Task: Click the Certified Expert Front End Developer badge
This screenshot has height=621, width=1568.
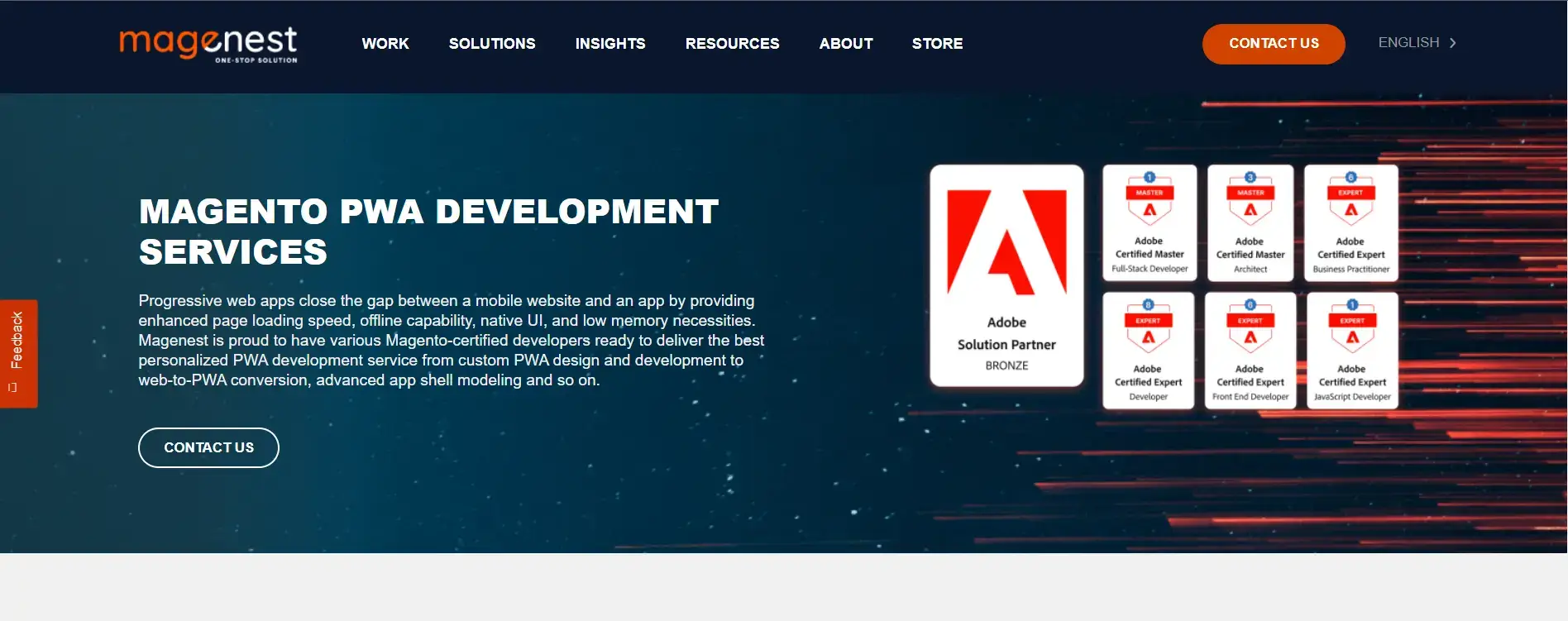Action: tap(1250, 351)
